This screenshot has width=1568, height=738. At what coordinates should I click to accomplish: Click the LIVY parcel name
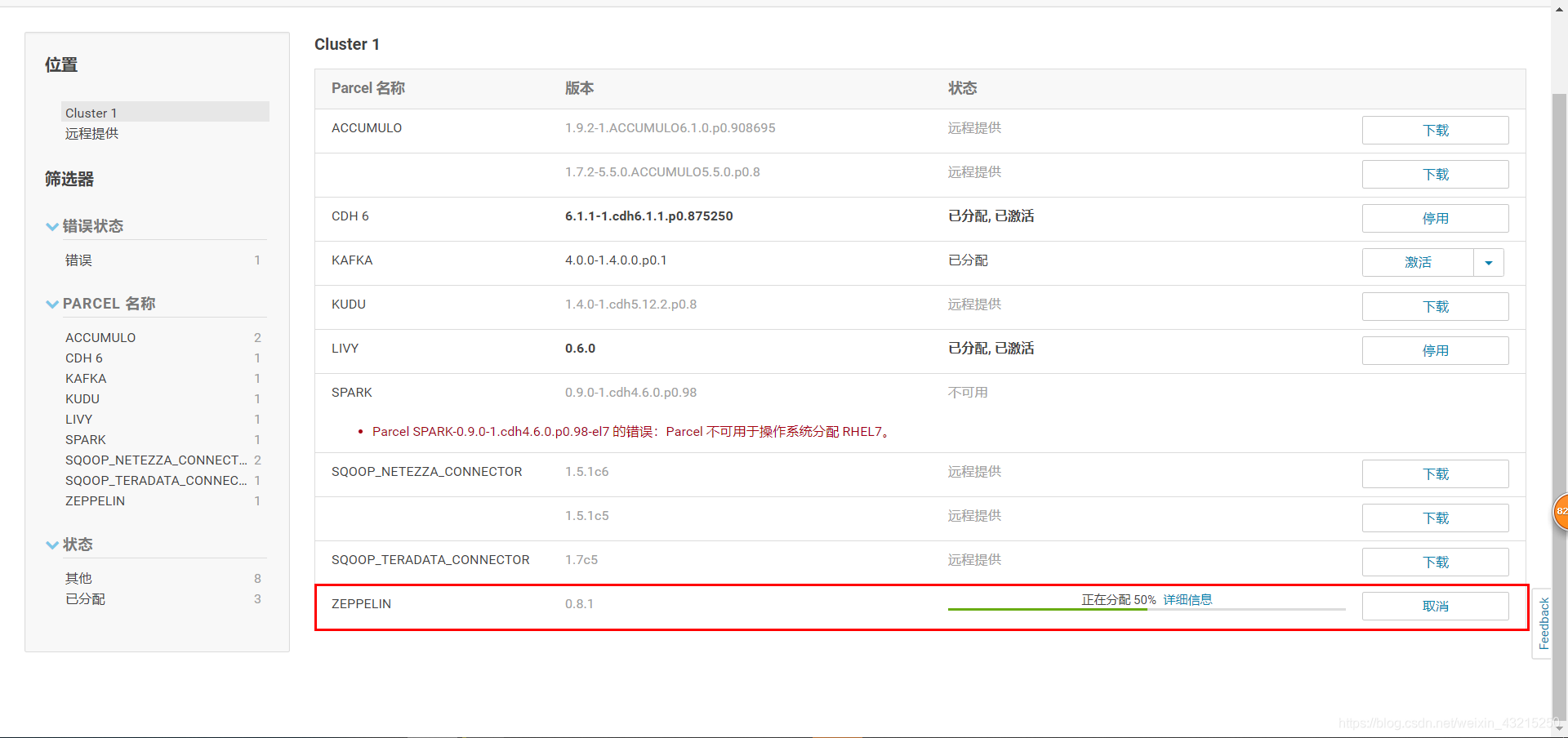pos(345,349)
